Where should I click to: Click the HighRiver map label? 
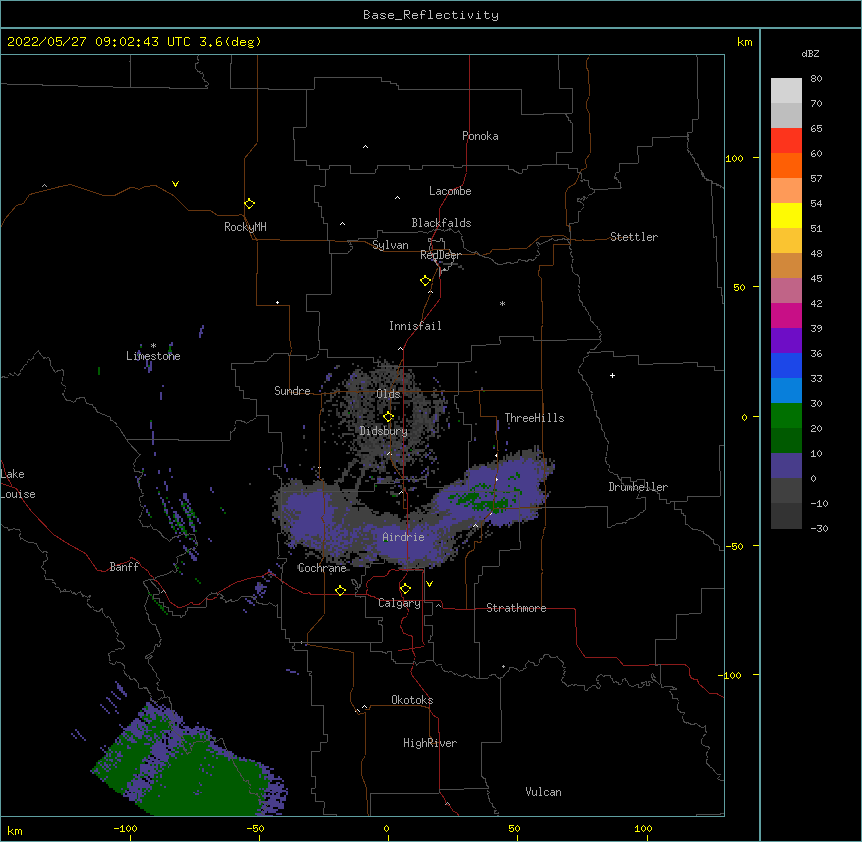point(430,743)
